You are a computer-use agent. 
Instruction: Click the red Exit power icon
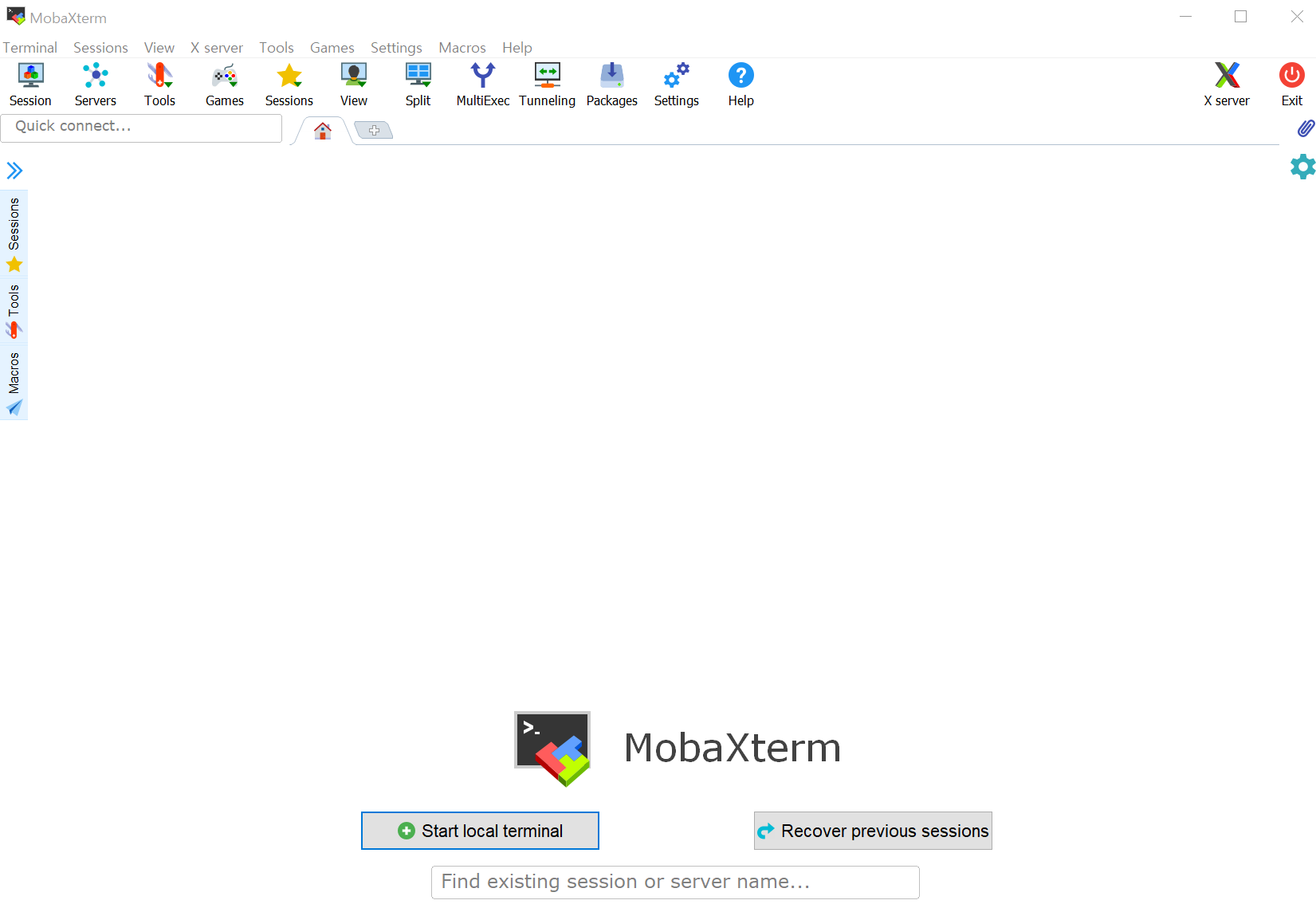click(x=1292, y=85)
